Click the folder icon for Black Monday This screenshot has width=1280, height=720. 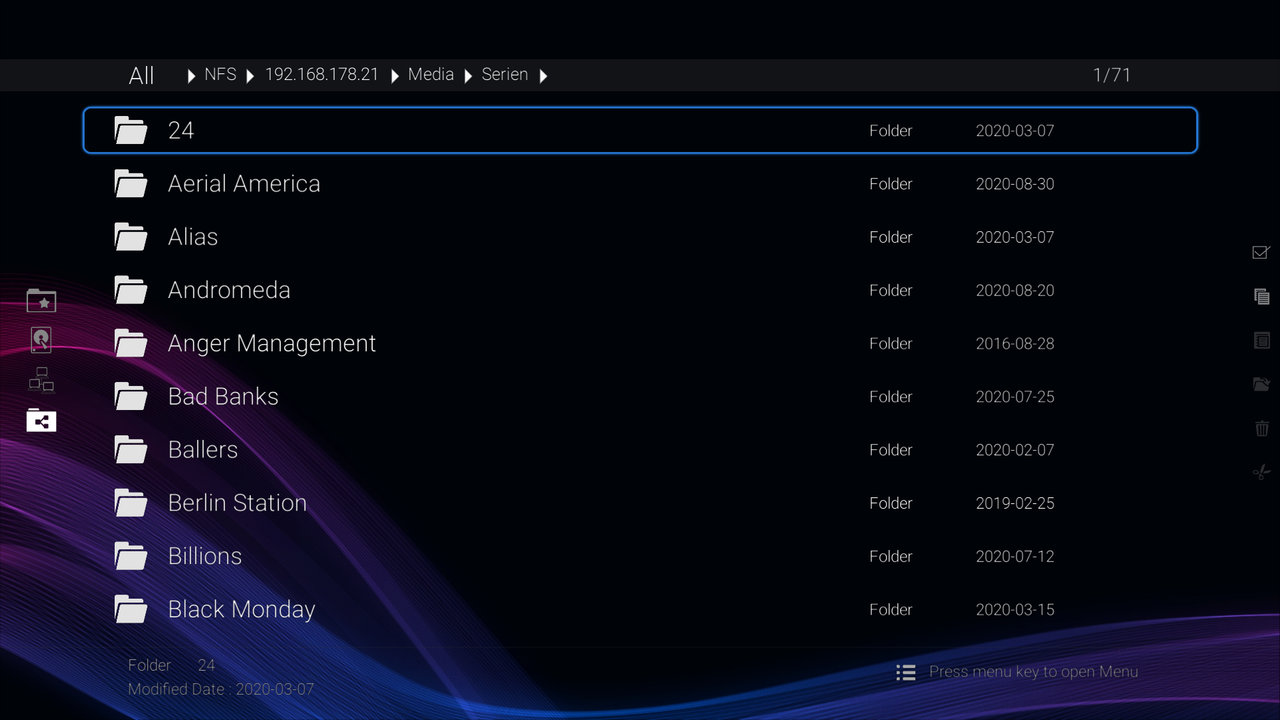pyautogui.click(x=131, y=609)
